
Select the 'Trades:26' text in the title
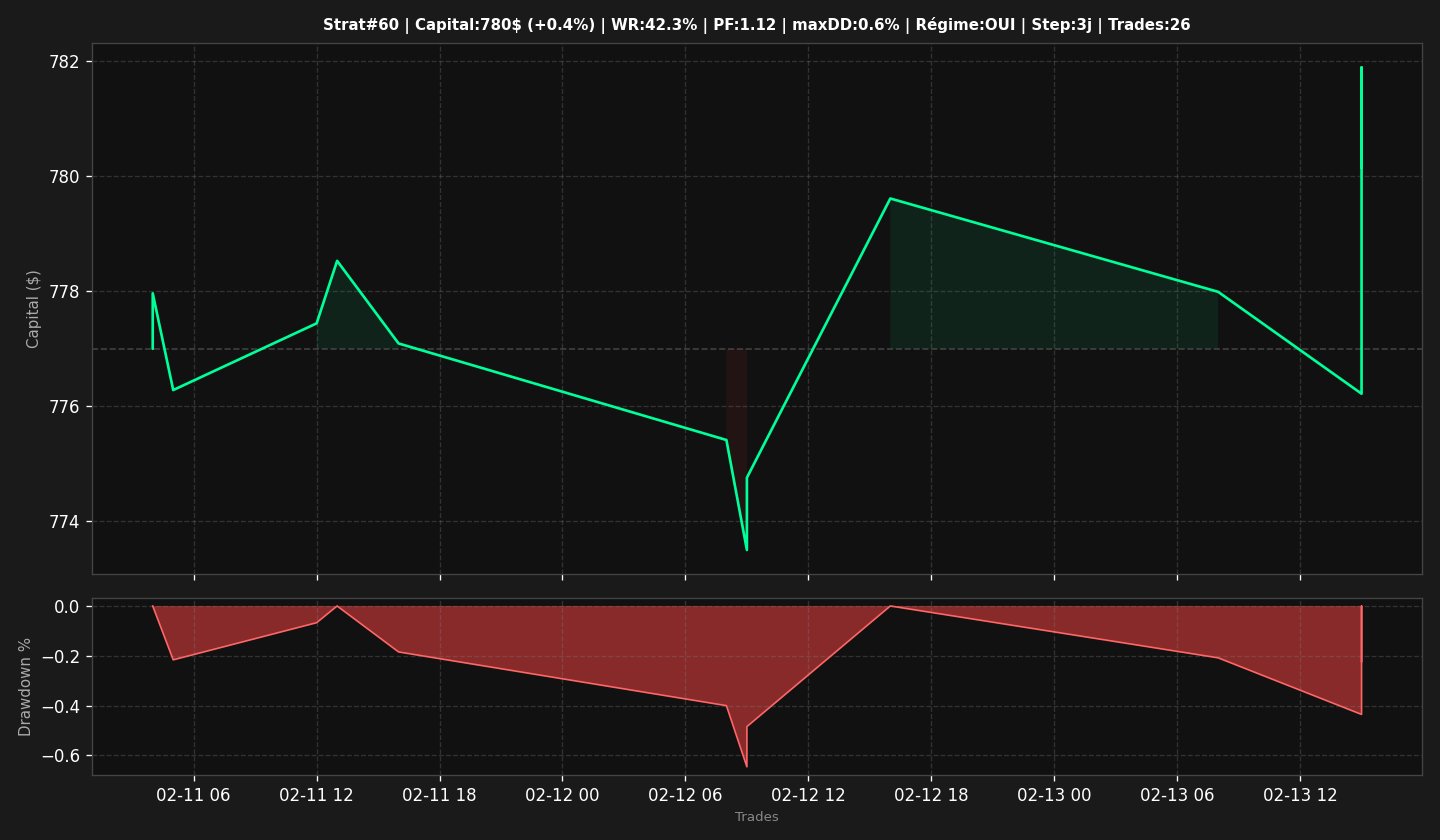[1149, 25]
